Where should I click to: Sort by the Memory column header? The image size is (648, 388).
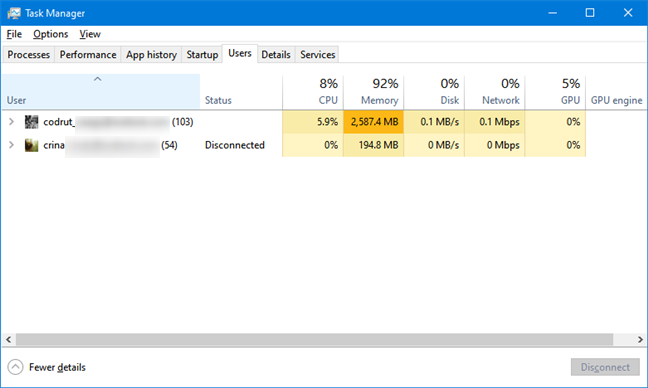coord(374,92)
